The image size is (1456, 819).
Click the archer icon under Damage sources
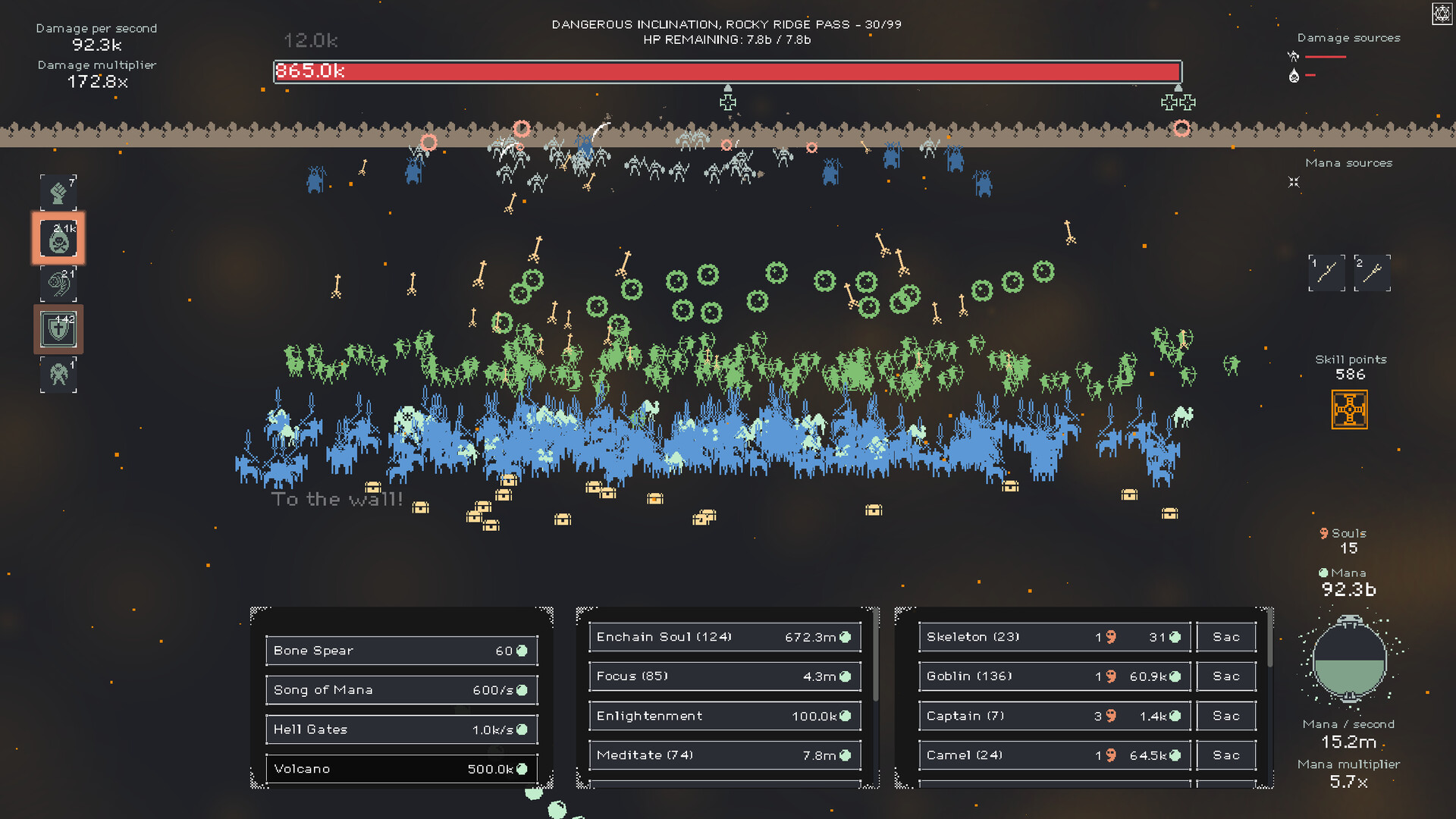(x=1293, y=56)
